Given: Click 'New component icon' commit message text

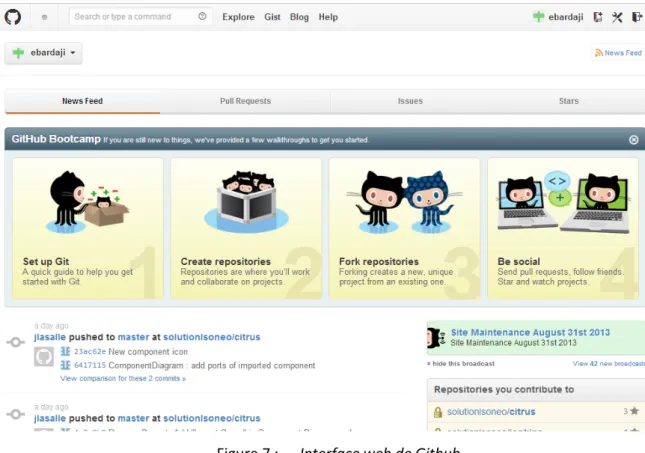Looking at the screenshot, I should click(x=148, y=352).
